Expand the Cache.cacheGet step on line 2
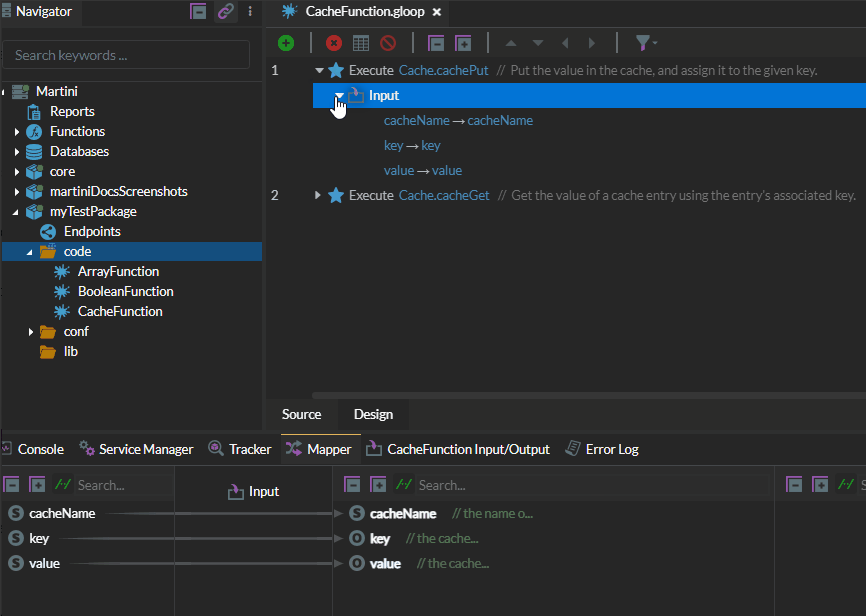The image size is (866, 616). [318, 195]
